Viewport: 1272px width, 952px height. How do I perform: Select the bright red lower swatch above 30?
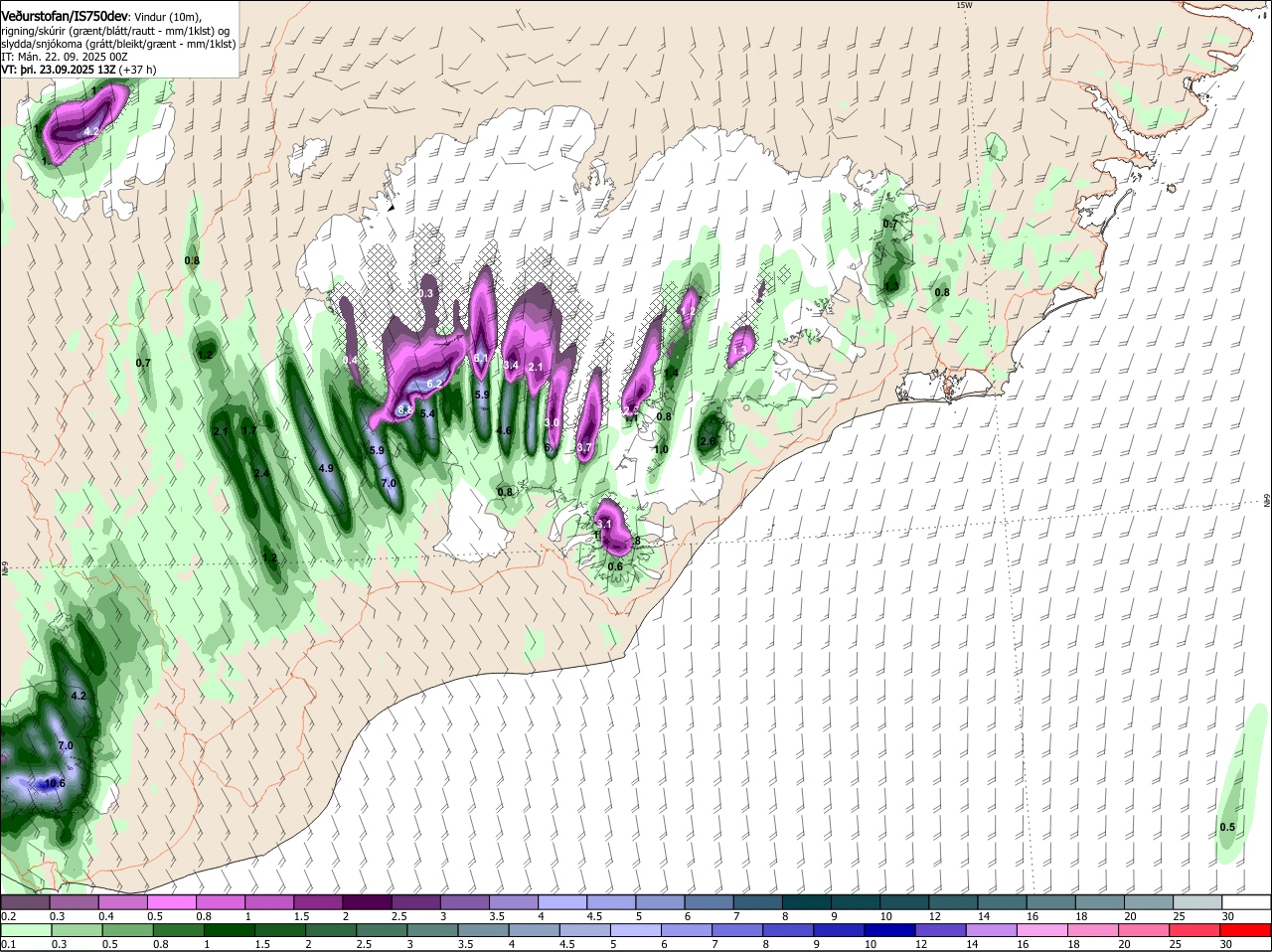coord(1246,931)
